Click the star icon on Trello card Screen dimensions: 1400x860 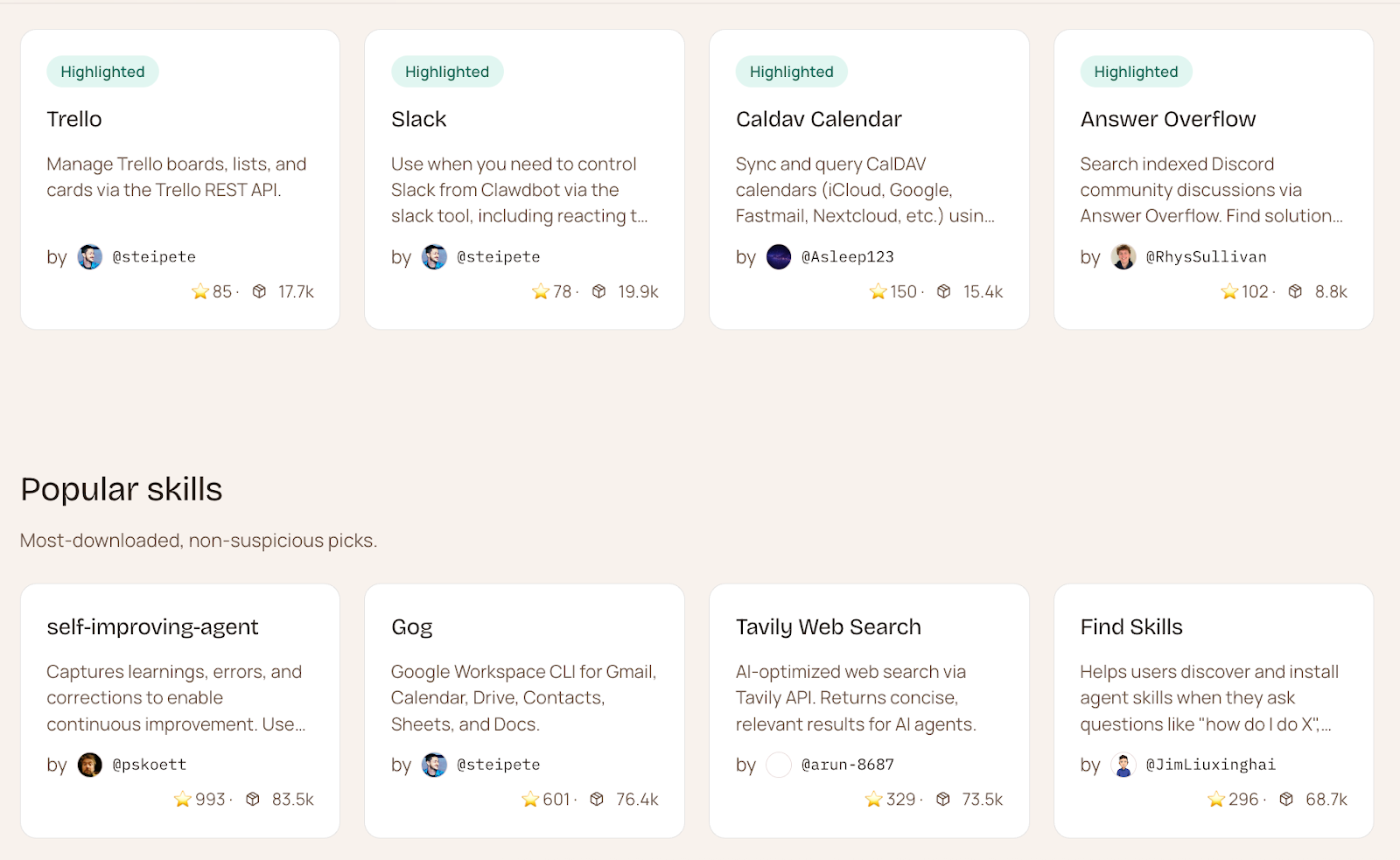[x=200, y=291]
